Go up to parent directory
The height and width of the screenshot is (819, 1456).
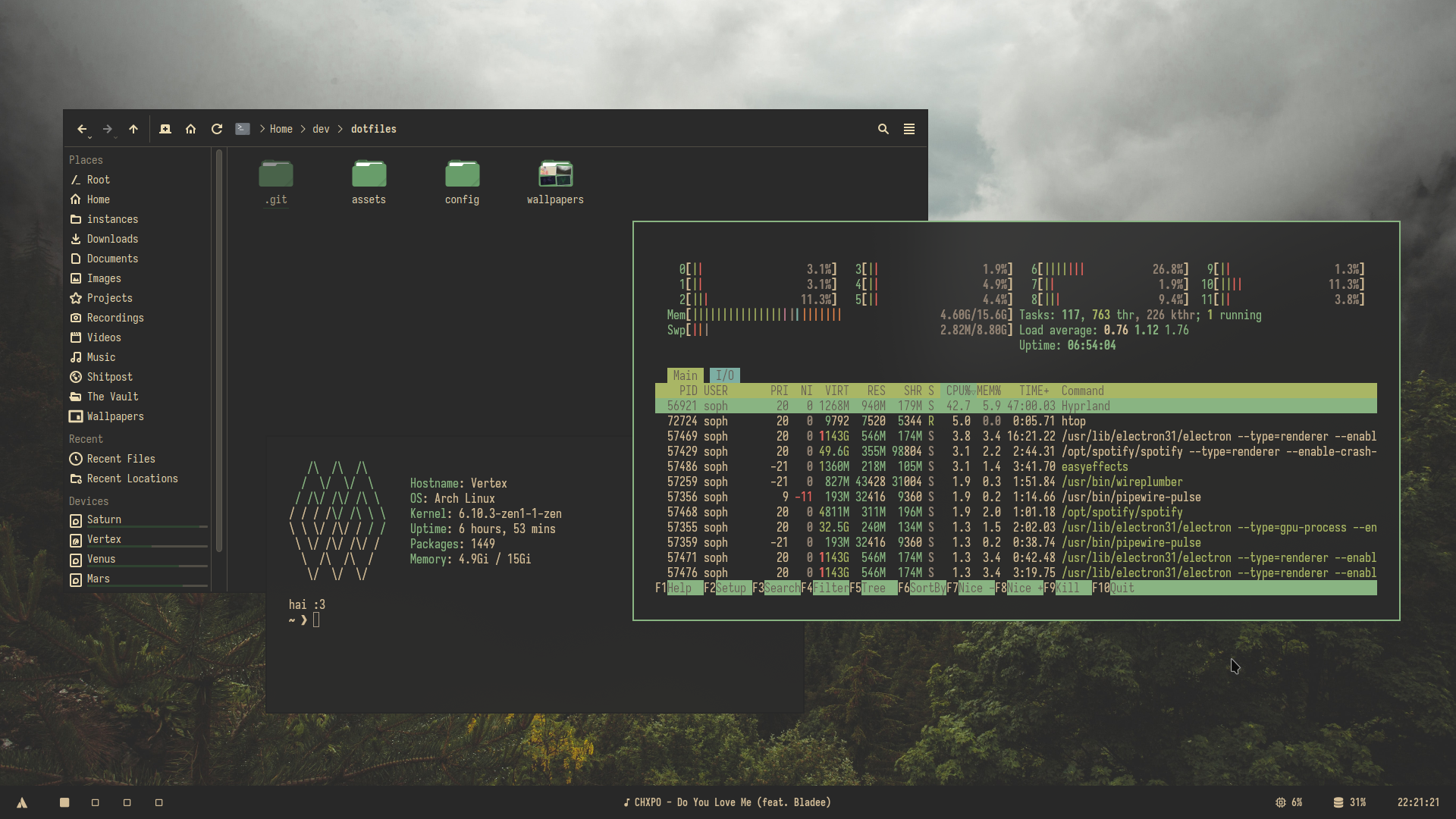133,129
